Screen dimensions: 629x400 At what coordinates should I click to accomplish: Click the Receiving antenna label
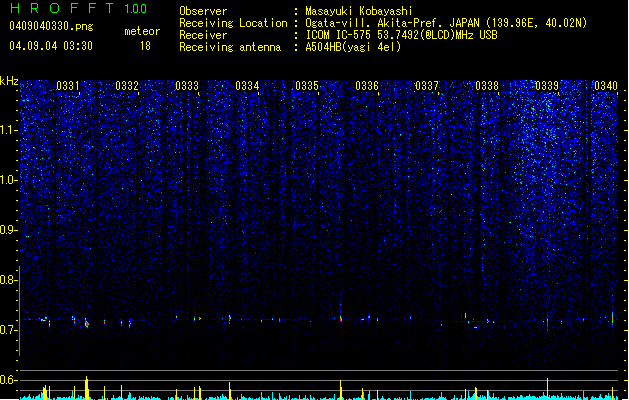tap(230, 47)
